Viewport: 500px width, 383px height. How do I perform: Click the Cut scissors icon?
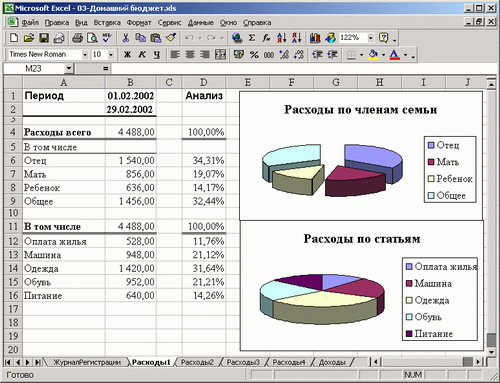[126, 38]
